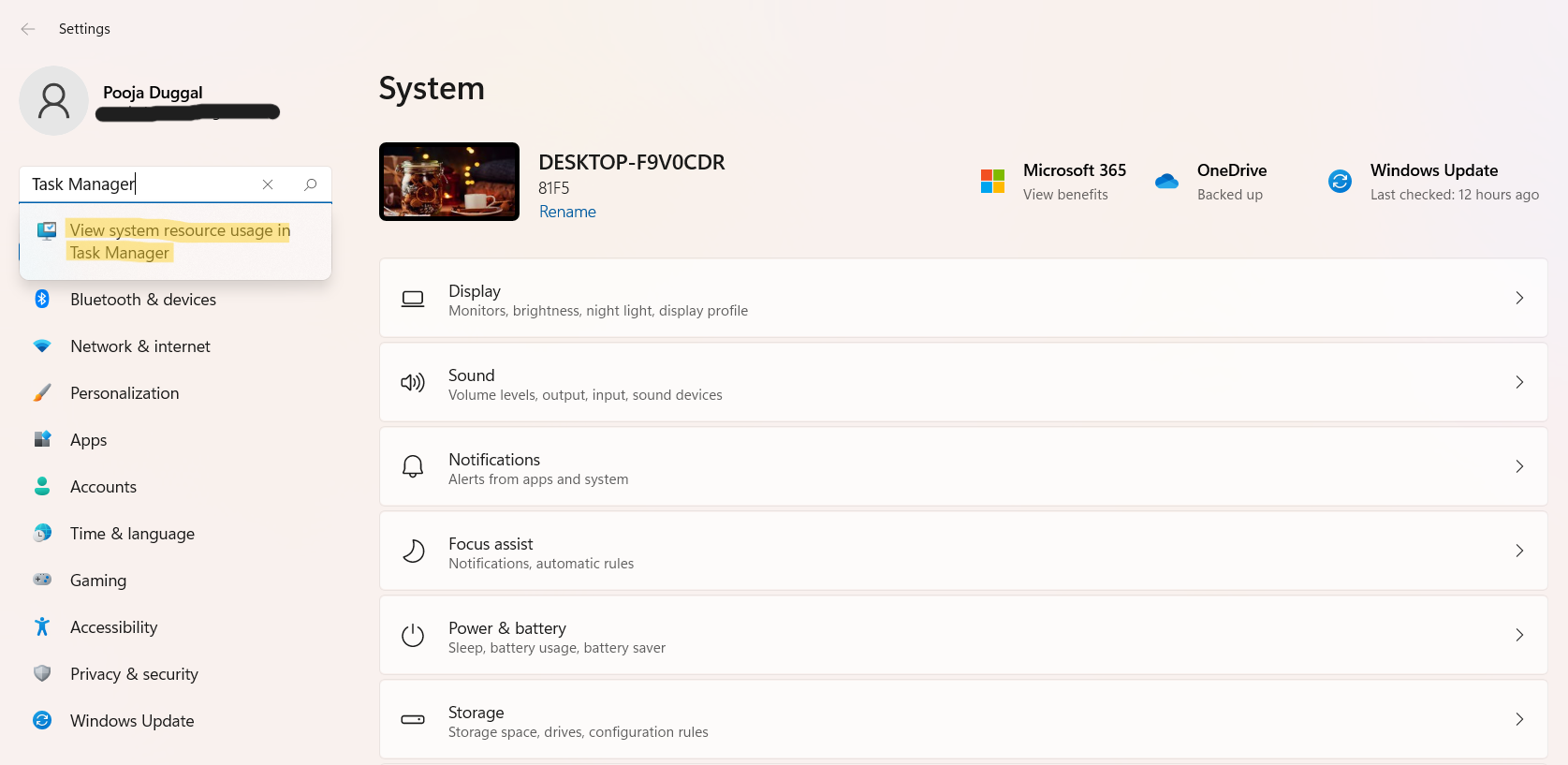Go to Privacy & security section
Image resolution: width=1568 pixels, height=765 pixels.
134,674
